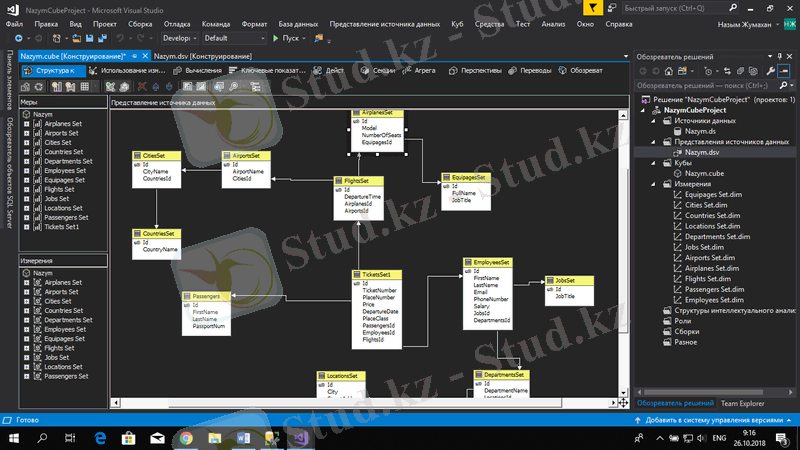Image resolution: width=800 pixels, height=450 pixels.
Task: Click Добавить в систему управления версиями
Action: point(714,420)
